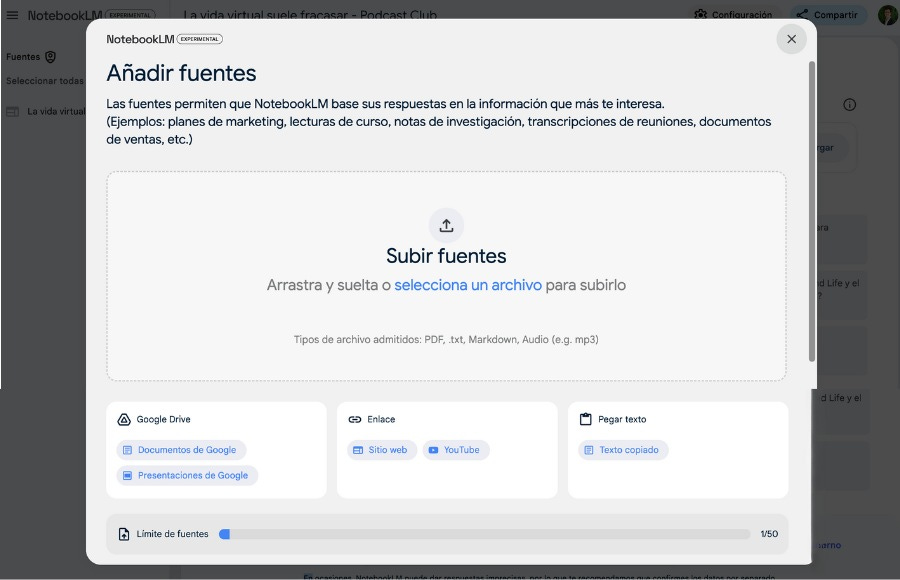900x580 pixels.
Task: Open the 'selecciona un archivo' link
Action: (468, 285)
